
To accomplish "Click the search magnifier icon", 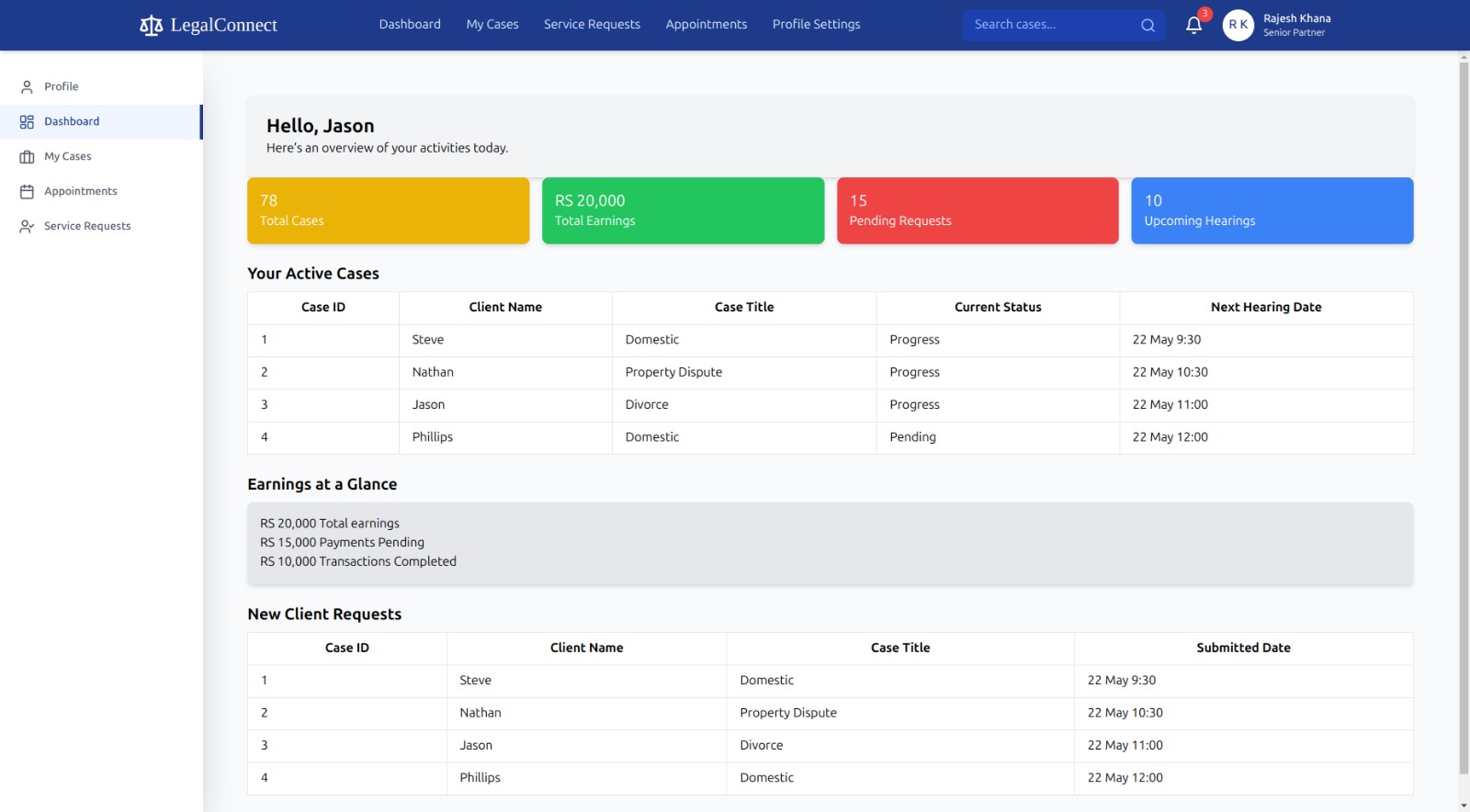I will 1148,25.
